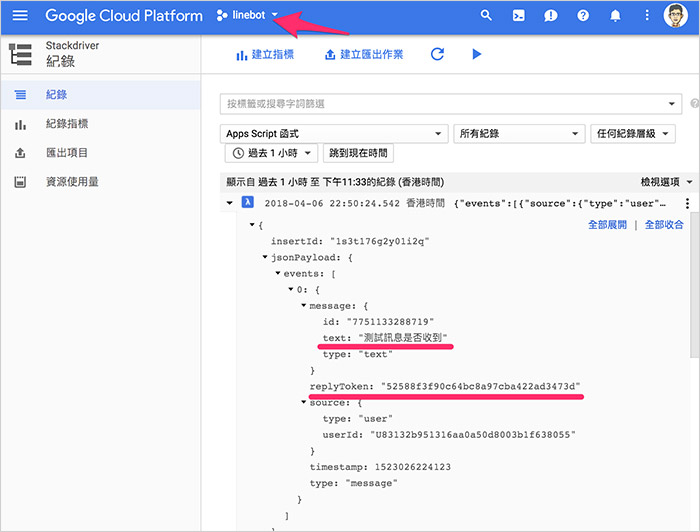
Task: Click 全部展開 expand all link
Action: pyautogui.click(x=607, y=224)
